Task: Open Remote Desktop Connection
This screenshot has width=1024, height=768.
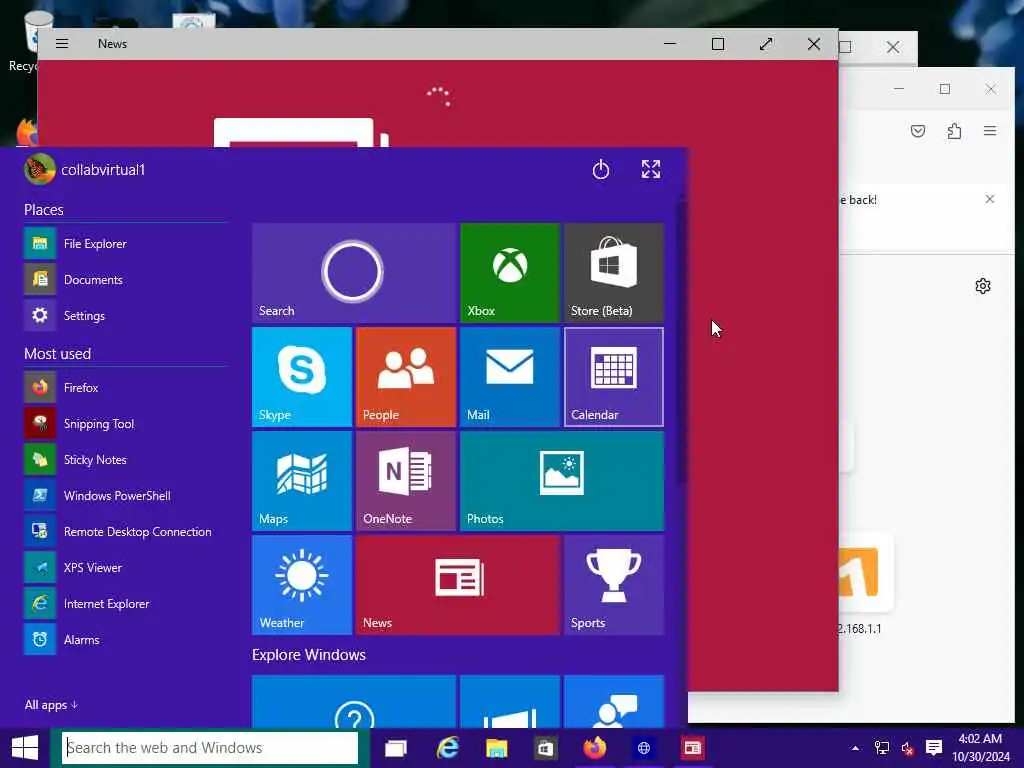Action: [x=125, y=532]
